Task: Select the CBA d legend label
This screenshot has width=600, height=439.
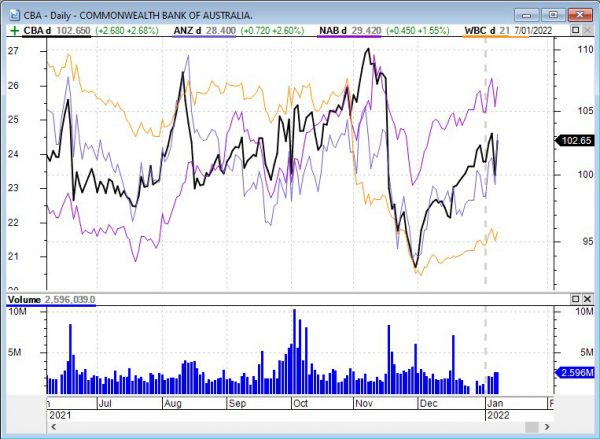Action: pos(37,31)
